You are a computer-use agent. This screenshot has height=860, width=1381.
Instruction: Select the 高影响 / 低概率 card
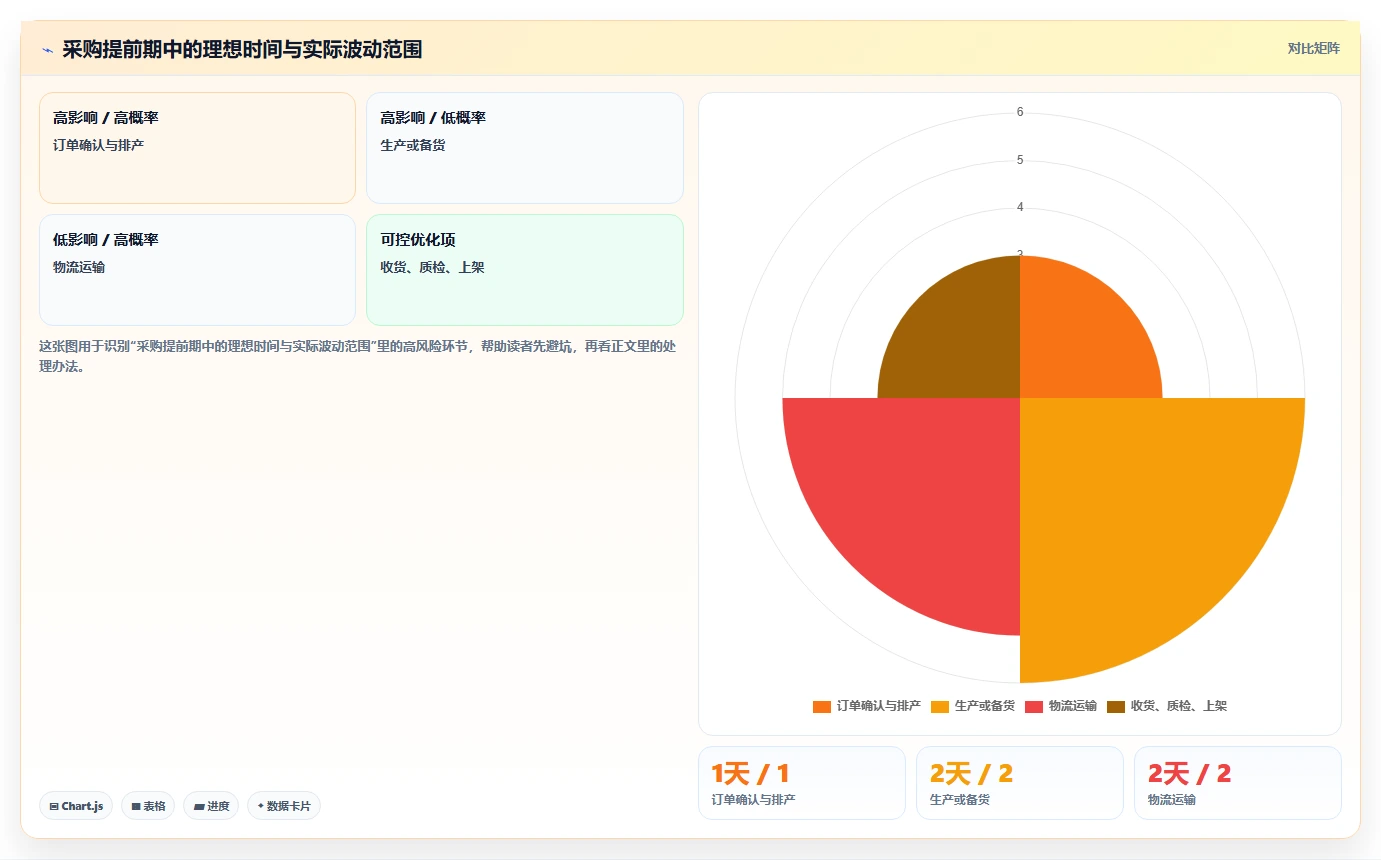click(525, 148)
